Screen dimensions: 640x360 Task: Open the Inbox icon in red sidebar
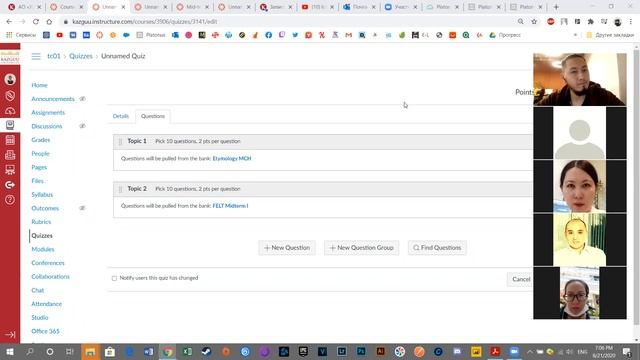pos(10,155)
